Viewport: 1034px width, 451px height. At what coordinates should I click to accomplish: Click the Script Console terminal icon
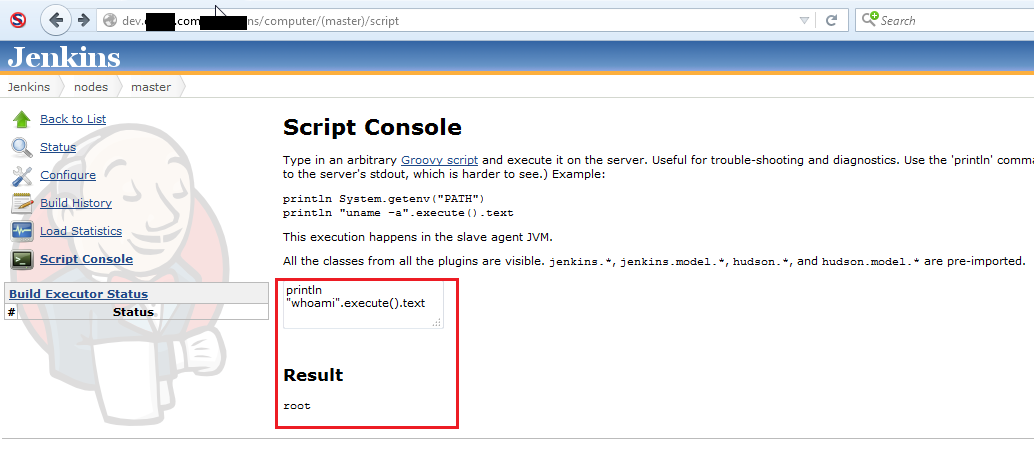point(22,260)
